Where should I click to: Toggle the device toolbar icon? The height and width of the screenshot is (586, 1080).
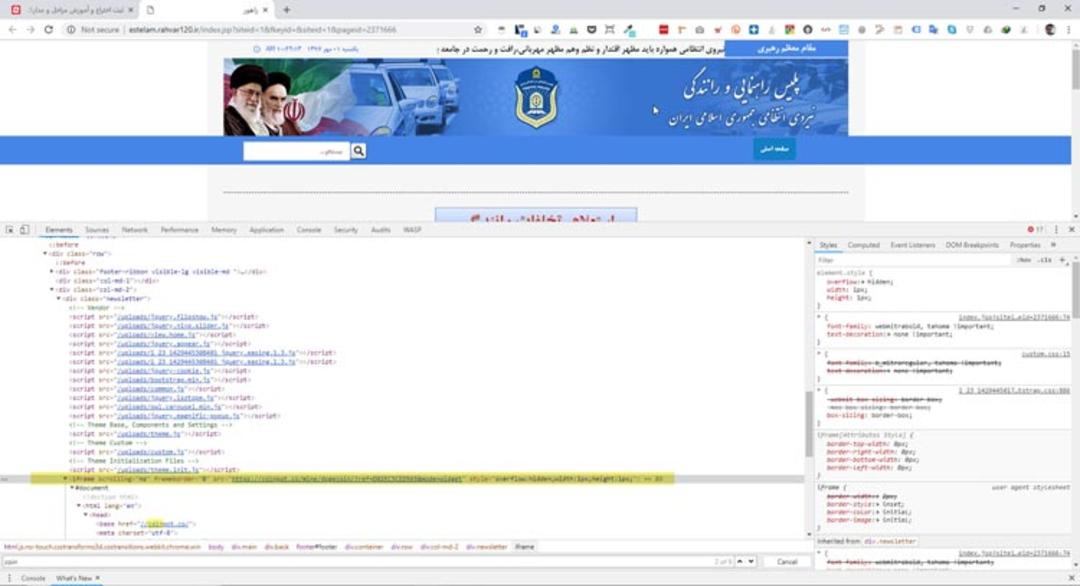point(24,230)
